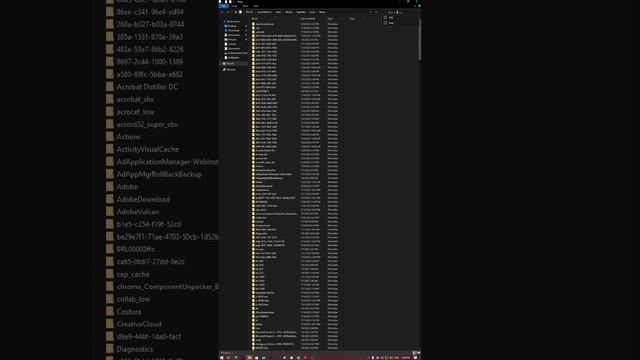Viewport: 640px width, 360px height.
Task: Open the File tab in File Explorer
Action: 224,6
